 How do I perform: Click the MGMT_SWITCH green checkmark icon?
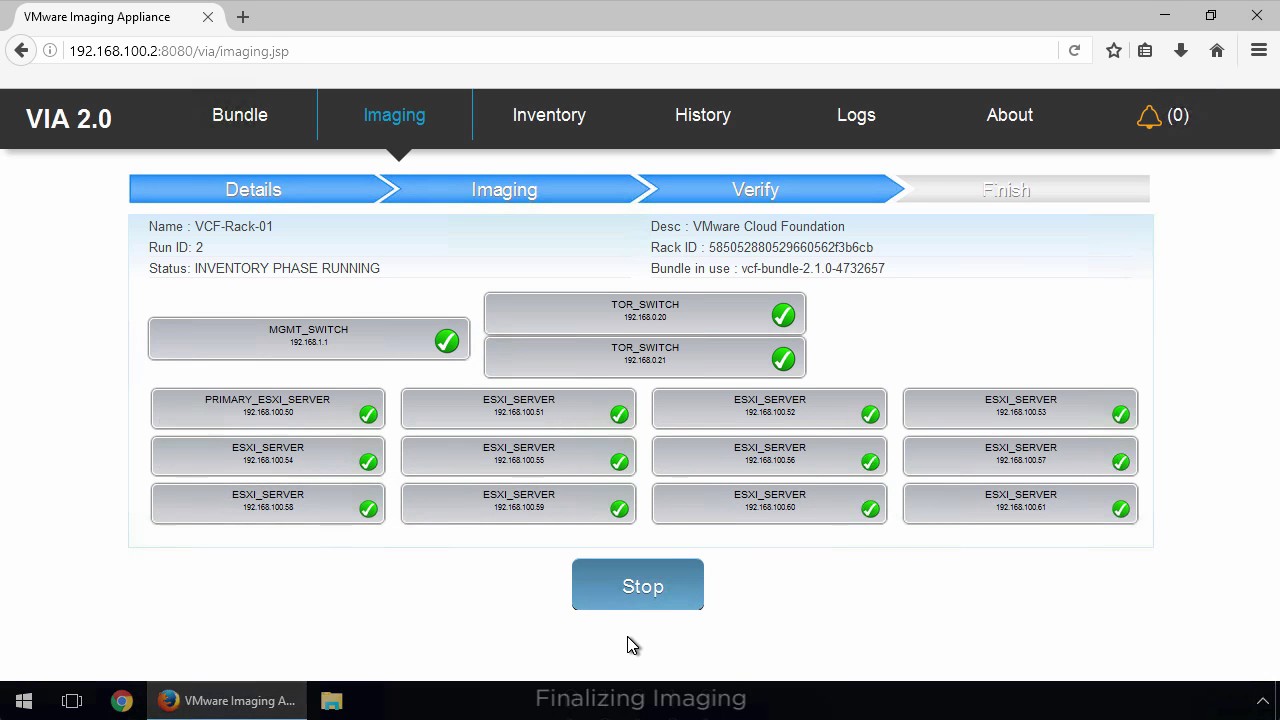pos(447,341)
